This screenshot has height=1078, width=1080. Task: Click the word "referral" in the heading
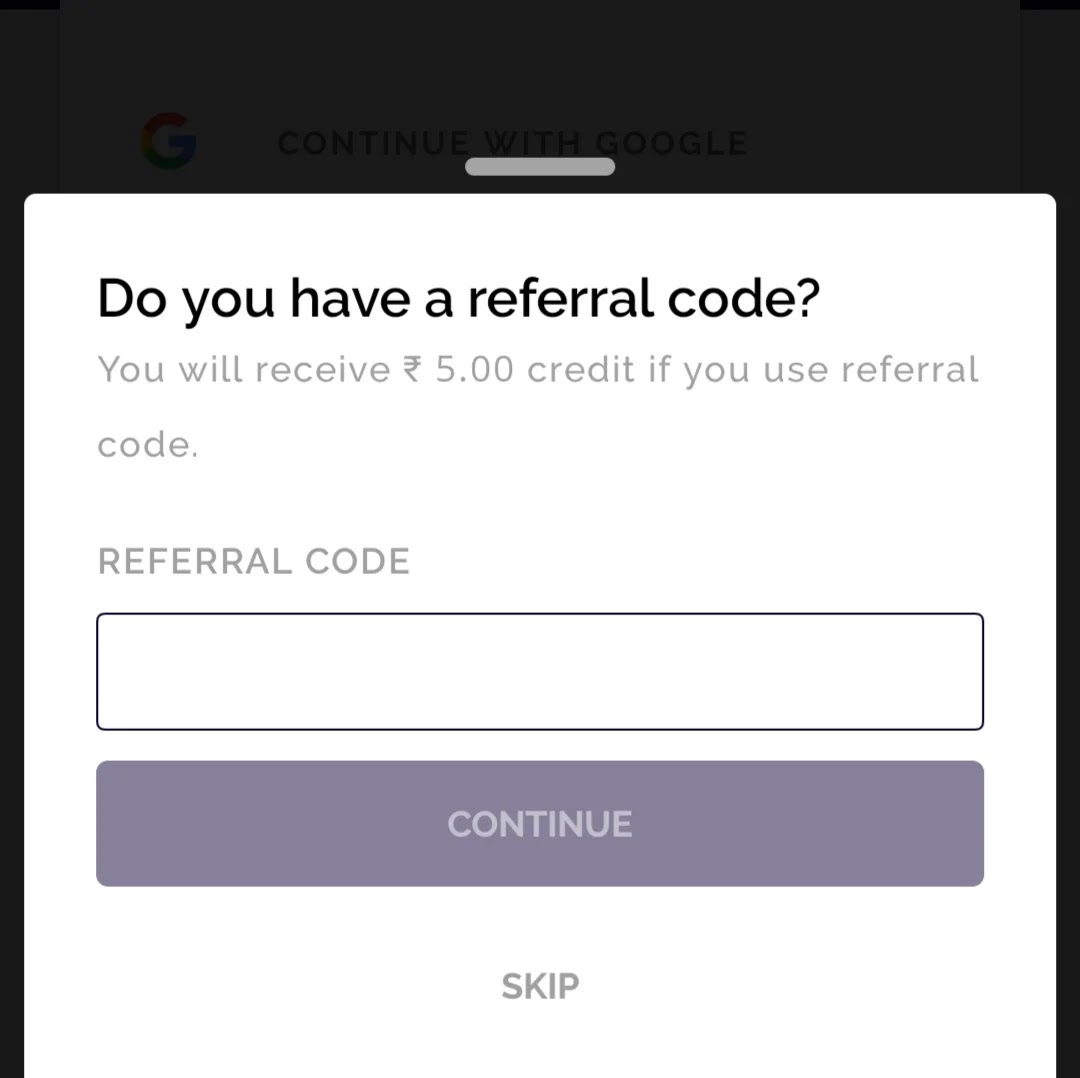click(560, 299)
